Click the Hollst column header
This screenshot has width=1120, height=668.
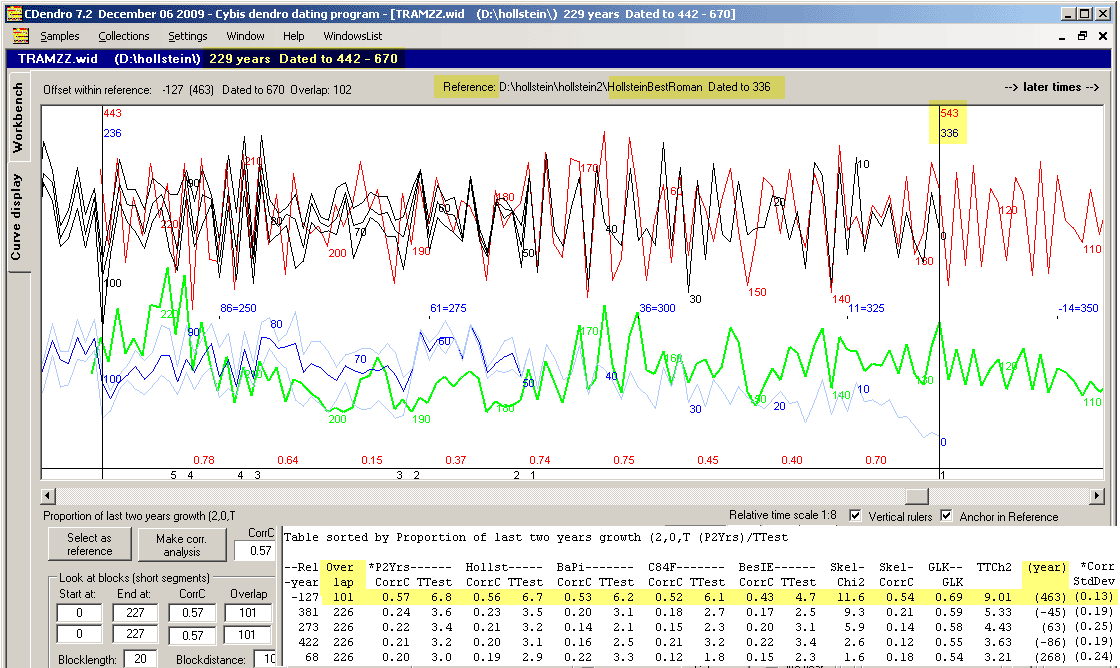pyautogui.click(x=503, y=567)
